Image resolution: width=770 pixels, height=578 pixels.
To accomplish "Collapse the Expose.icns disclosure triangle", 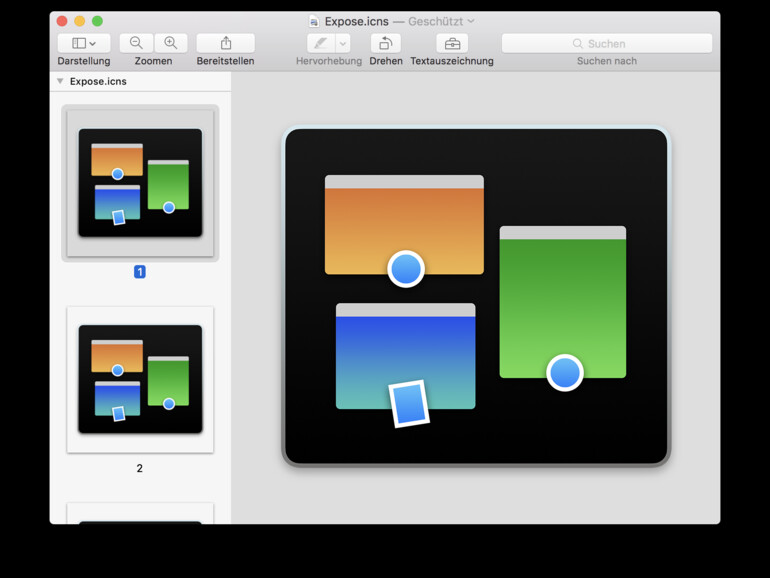I will (60, 81).
